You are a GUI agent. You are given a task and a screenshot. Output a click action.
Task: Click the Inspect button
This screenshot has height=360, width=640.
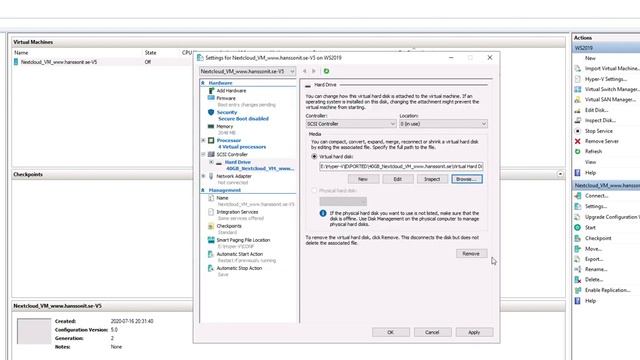coord(432,179)
